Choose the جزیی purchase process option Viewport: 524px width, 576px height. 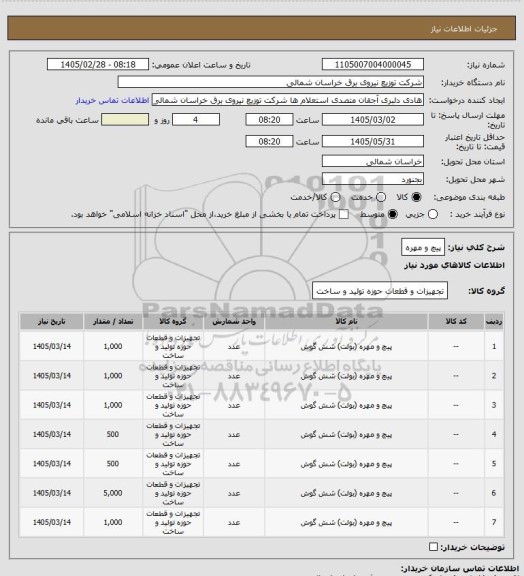pos(433,214)
